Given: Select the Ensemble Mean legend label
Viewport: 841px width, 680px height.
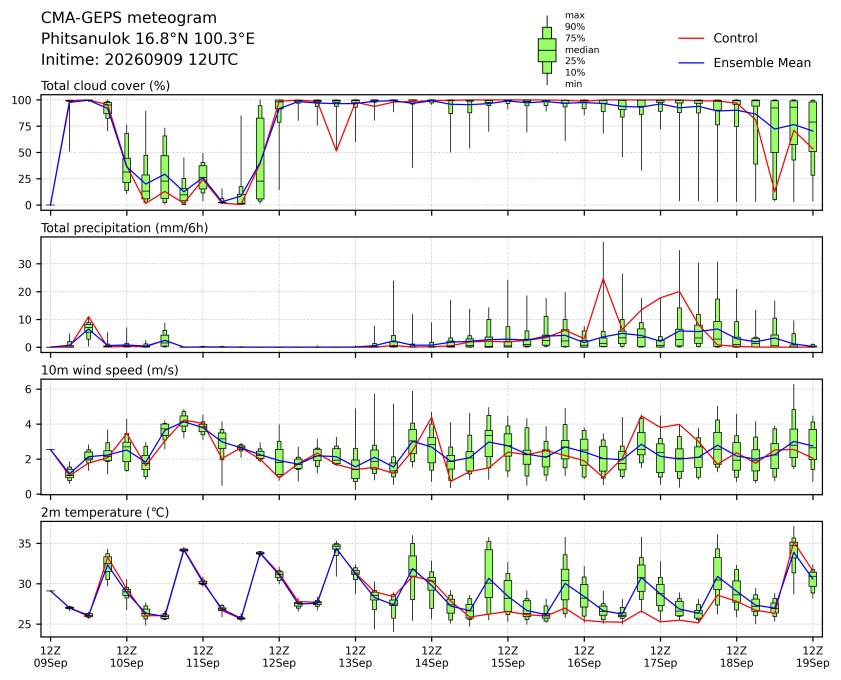Looking at the screenshot, I should (x=762, y=63).
